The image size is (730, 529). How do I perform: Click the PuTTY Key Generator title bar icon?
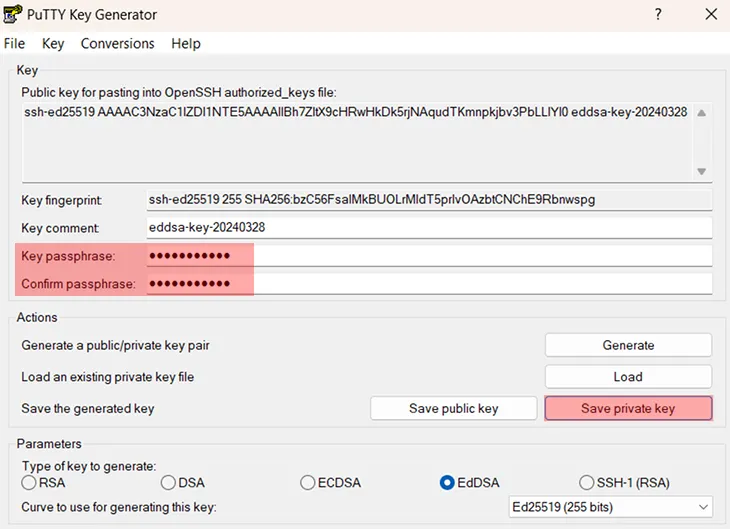(14, 15)
